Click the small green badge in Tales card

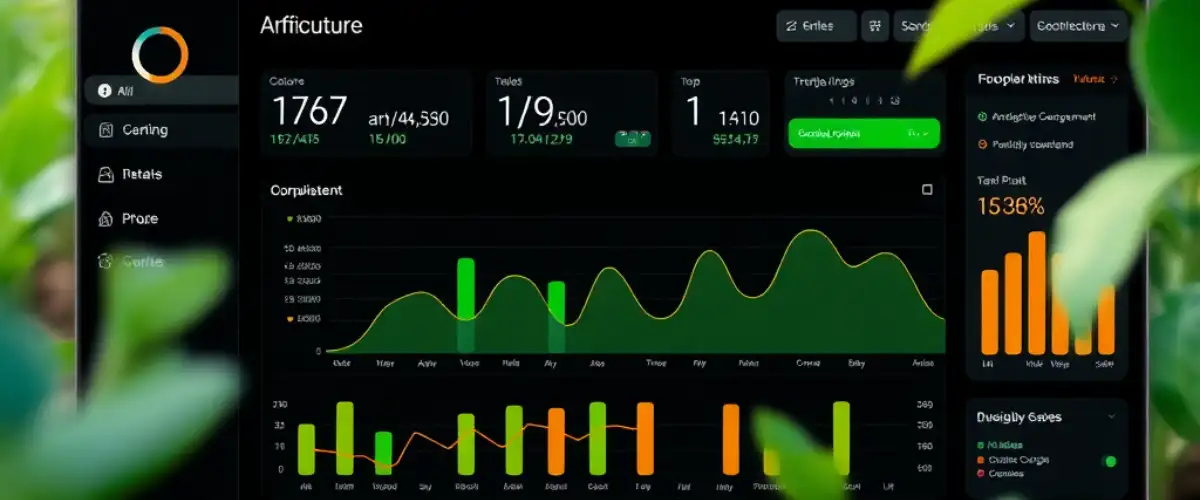632,138
